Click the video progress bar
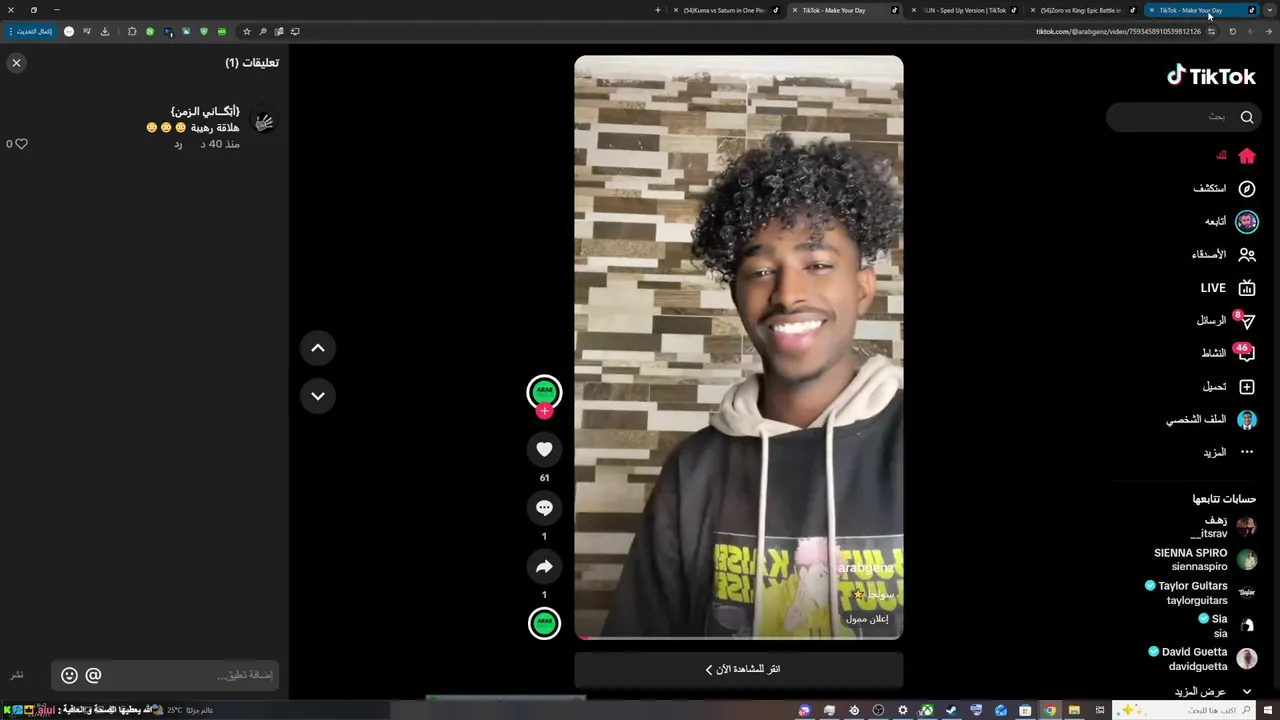Screen dimensions: 1280x720 [739, 637]
